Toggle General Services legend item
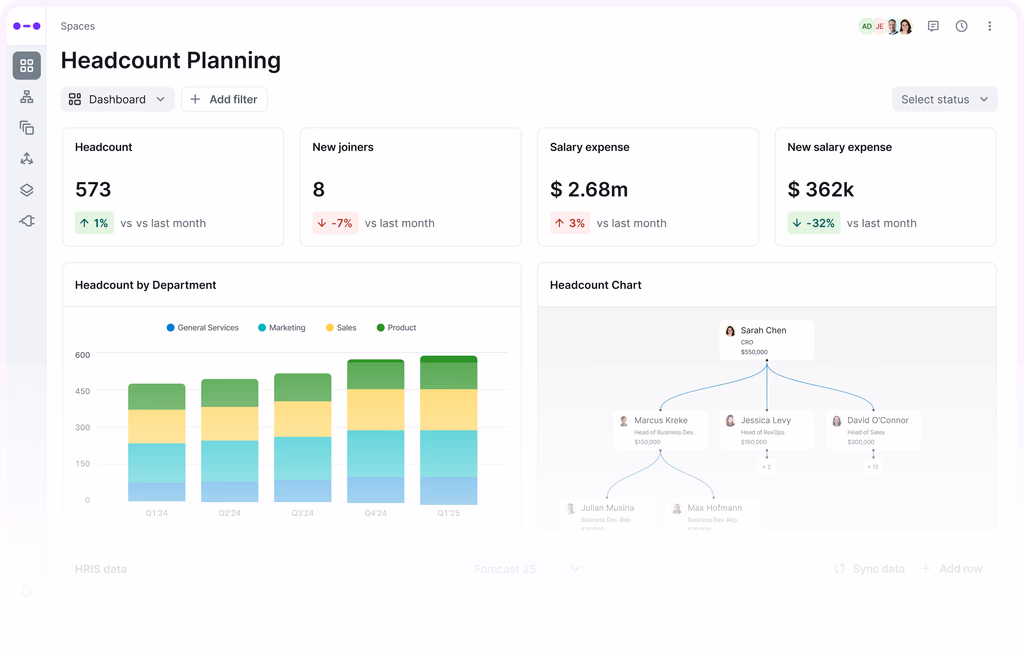Viewport: 1024px width, 650px height. 202,328
